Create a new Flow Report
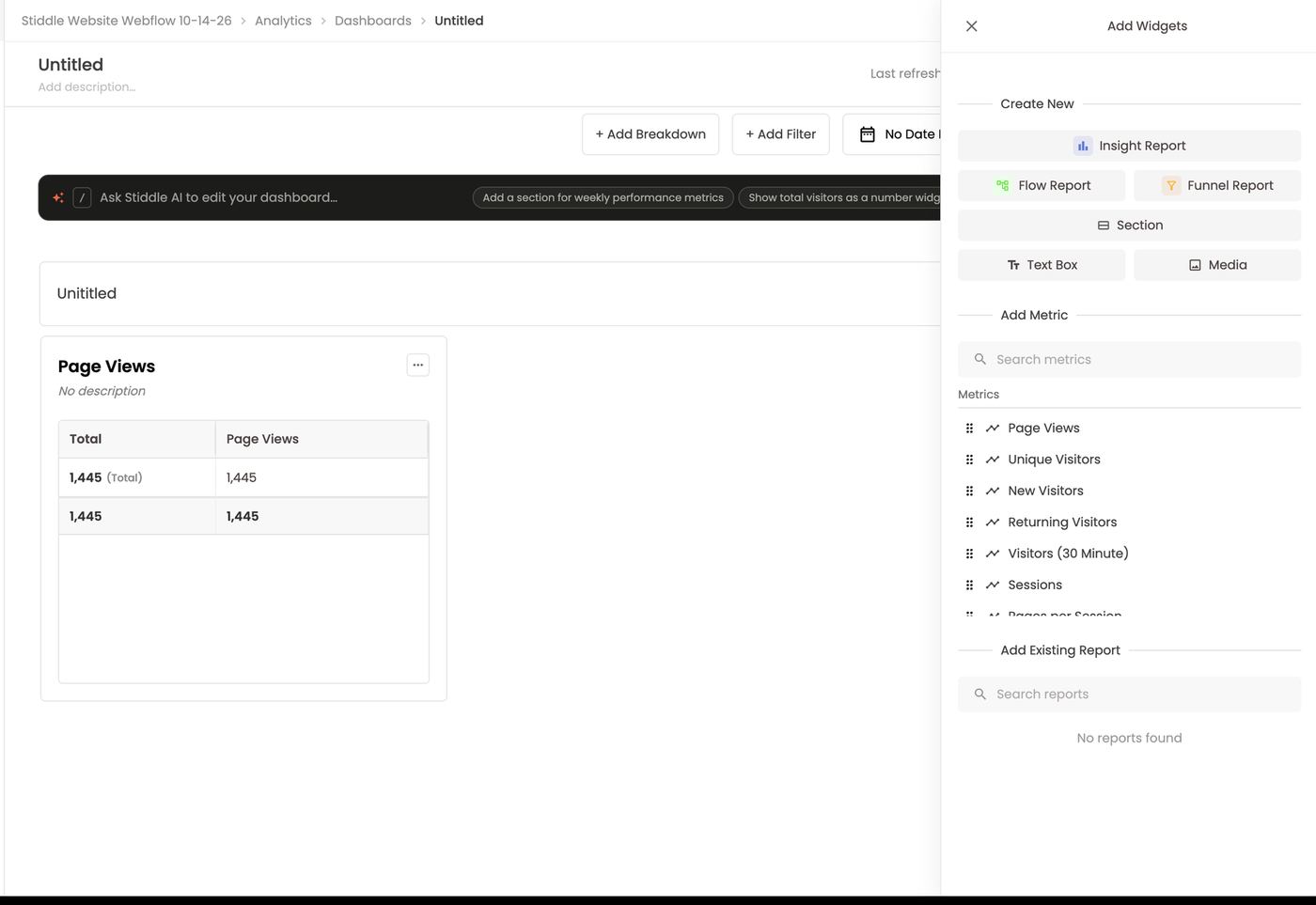 pos(1042,185)
